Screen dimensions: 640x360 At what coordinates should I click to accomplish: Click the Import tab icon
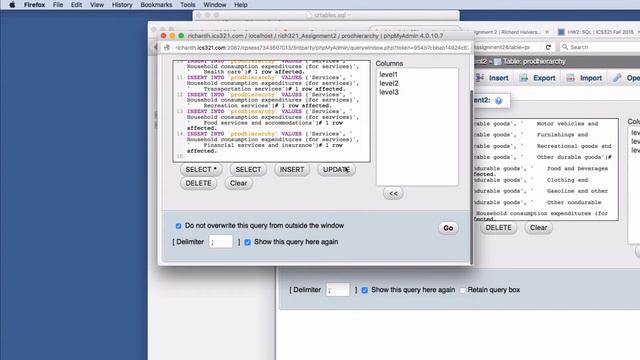(571, 78)
